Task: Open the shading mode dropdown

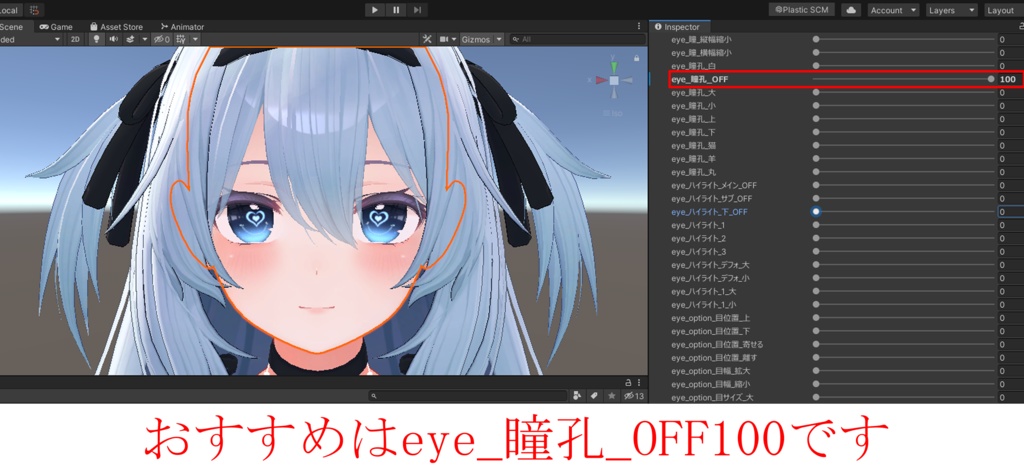Action: tap(31, 39)
